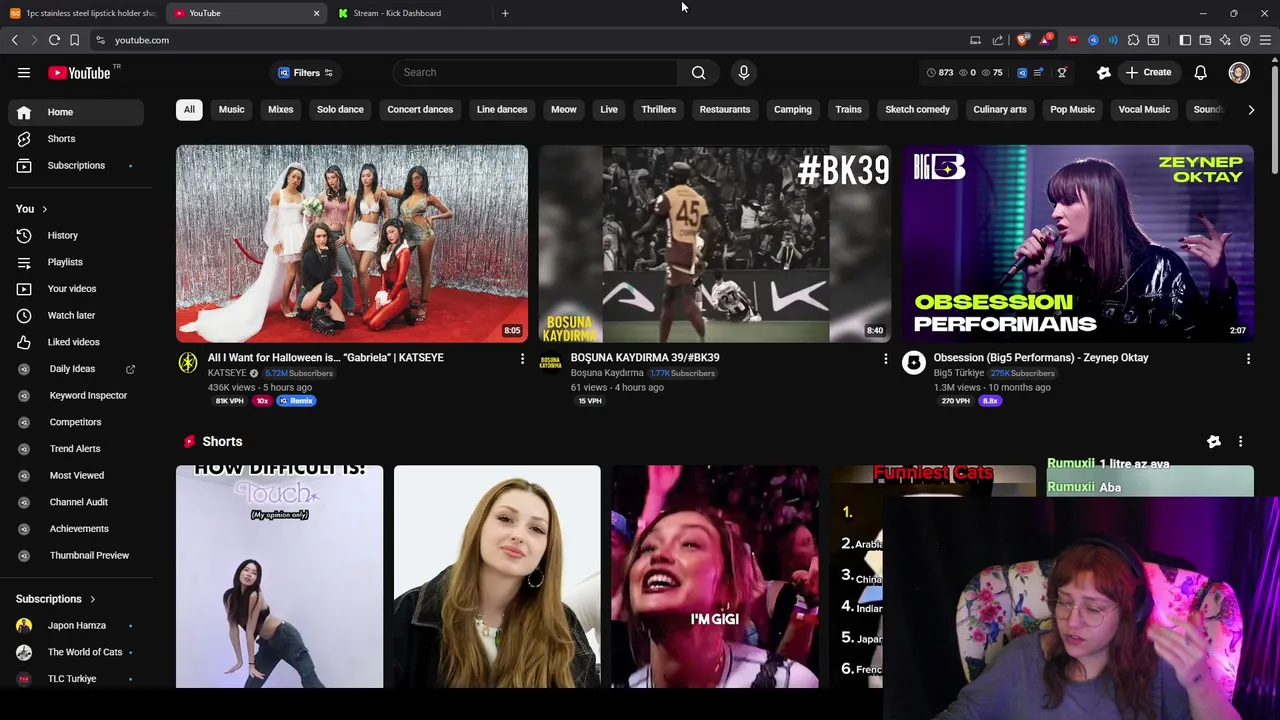Open Playlists in the sidebar
The height and width of the screenshot is (720, 1280).
point(76,262)
